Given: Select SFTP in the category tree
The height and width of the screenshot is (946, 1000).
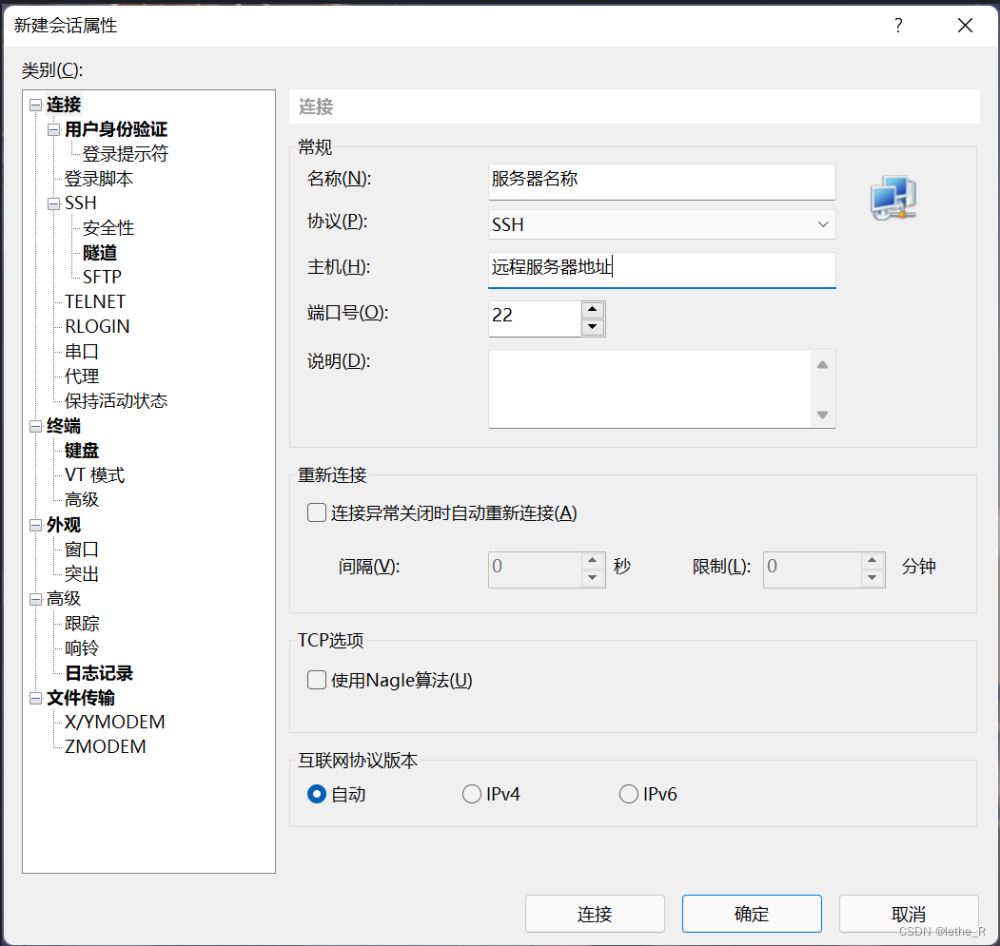Looking at the screenshot, I should (x=101, y=277).
